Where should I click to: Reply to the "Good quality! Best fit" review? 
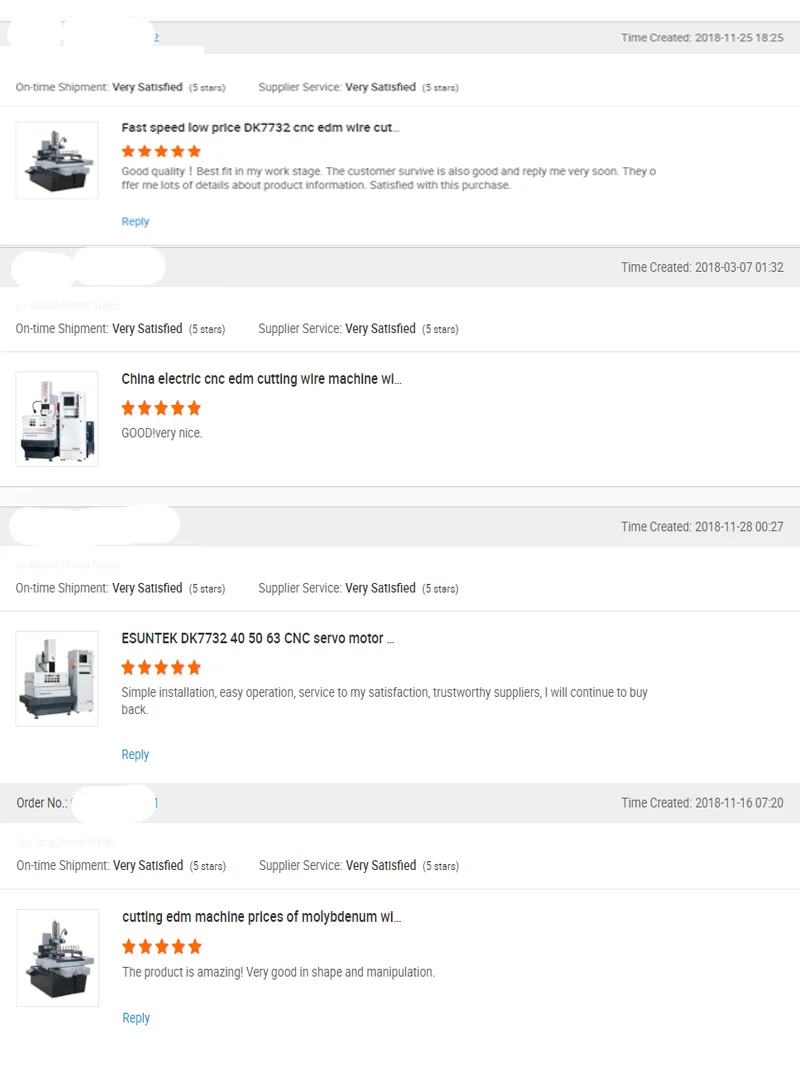click(135, 222)
